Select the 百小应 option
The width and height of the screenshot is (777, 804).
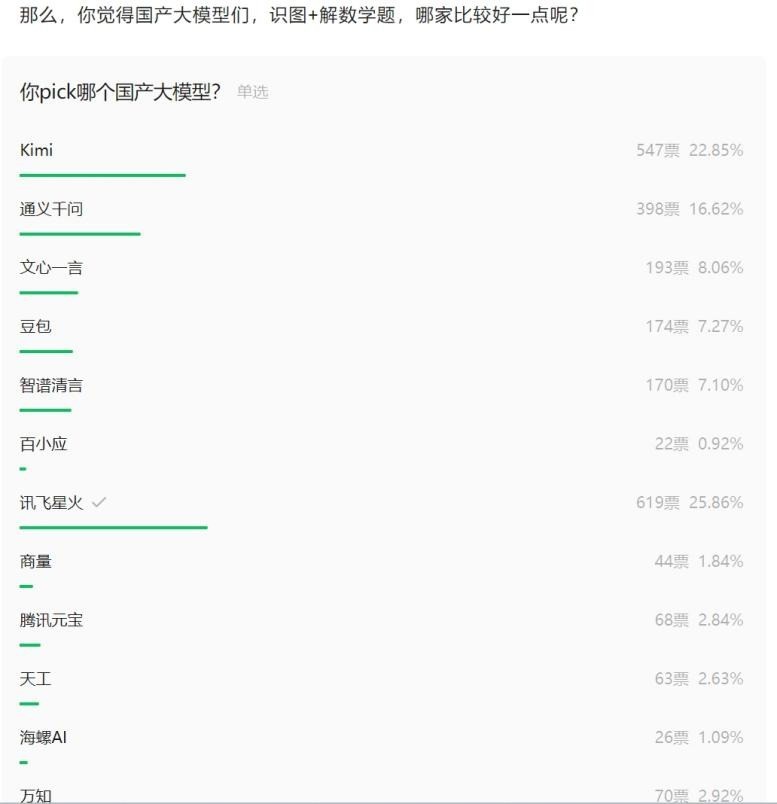43,443
